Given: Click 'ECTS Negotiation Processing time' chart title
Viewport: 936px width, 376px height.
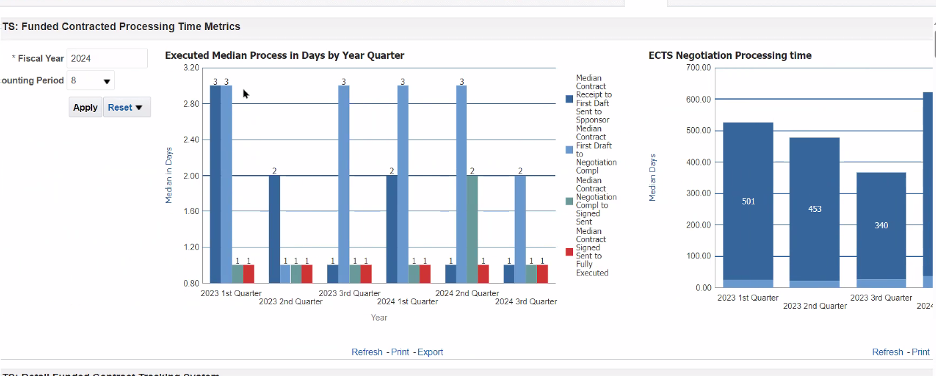Looking at the screenshot, I should (x=730, y=56).
